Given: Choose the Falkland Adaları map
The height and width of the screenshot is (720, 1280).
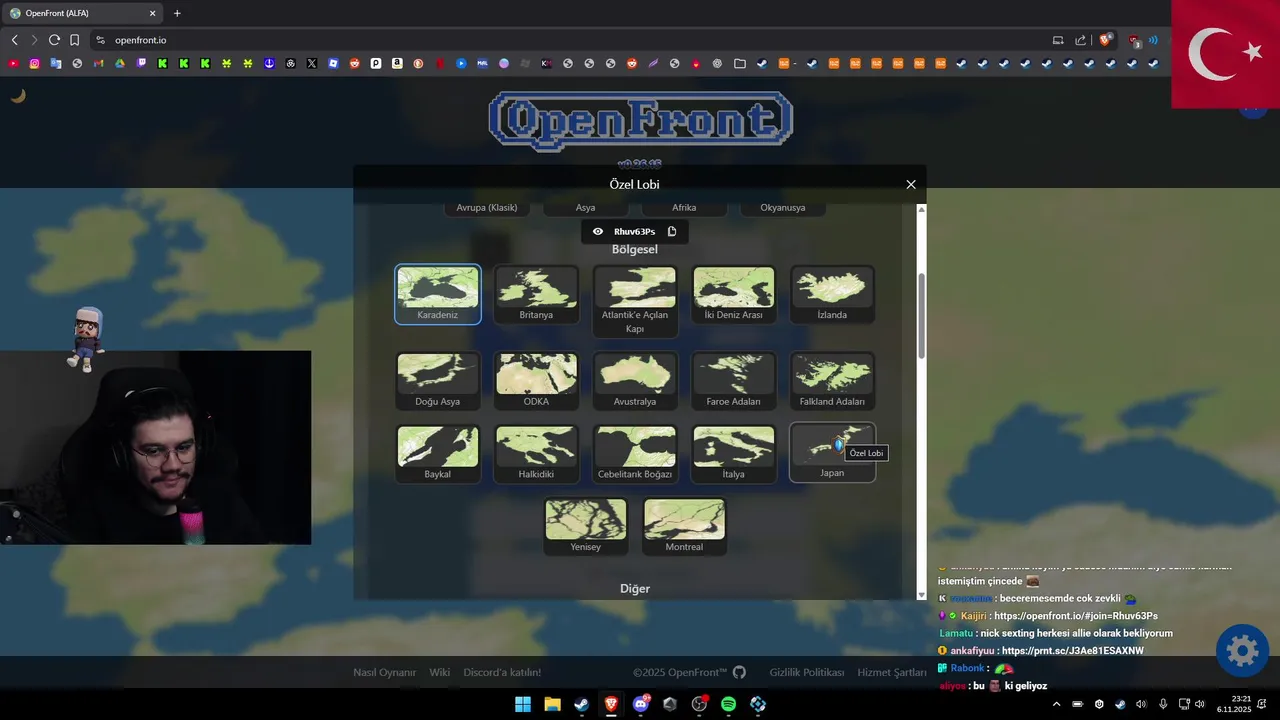Looking at the screenshot, I should [832, 381].
